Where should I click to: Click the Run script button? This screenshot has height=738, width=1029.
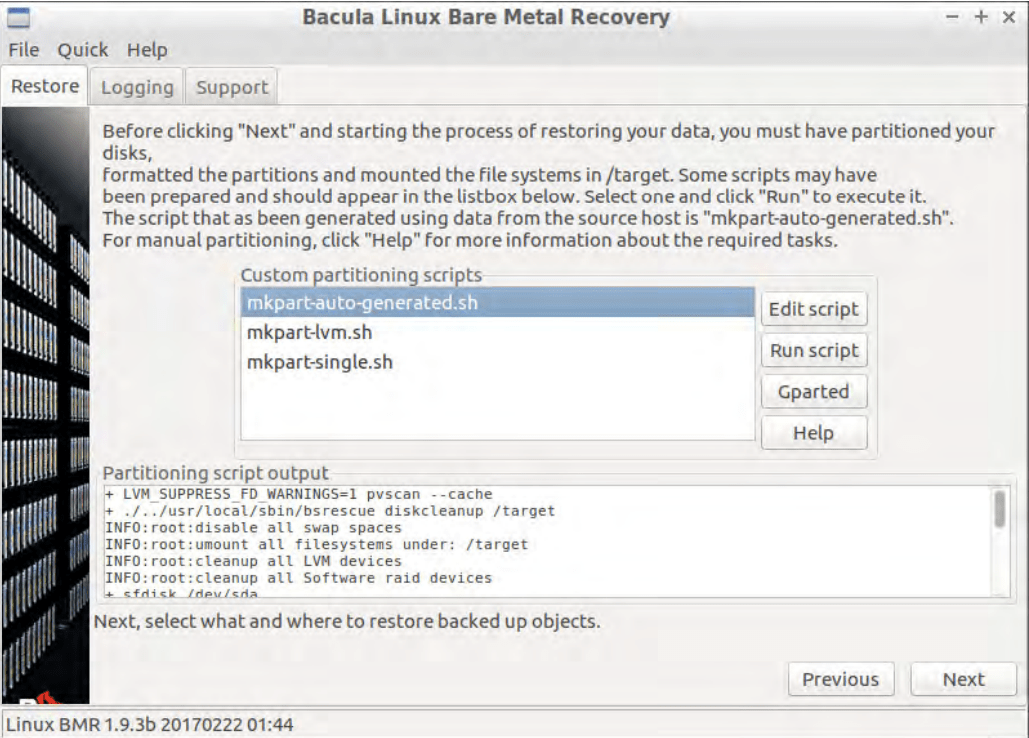click(813, 350)
